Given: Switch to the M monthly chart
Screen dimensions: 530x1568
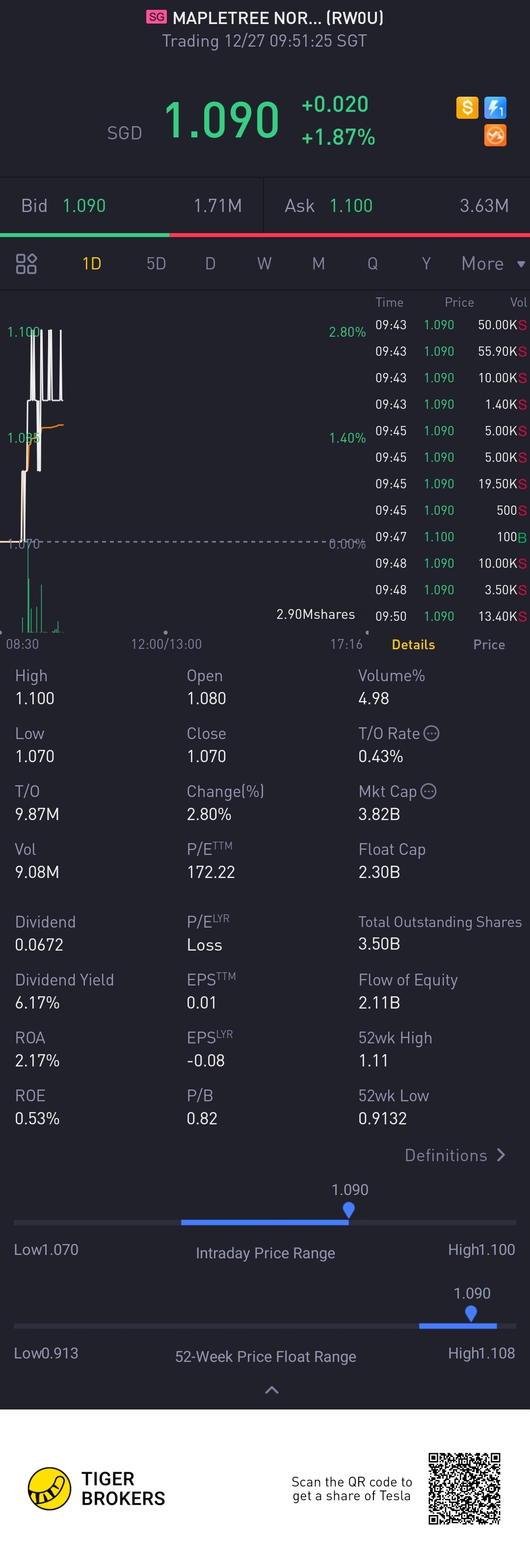Looking at the screenshot, I should tap(318, 264).
